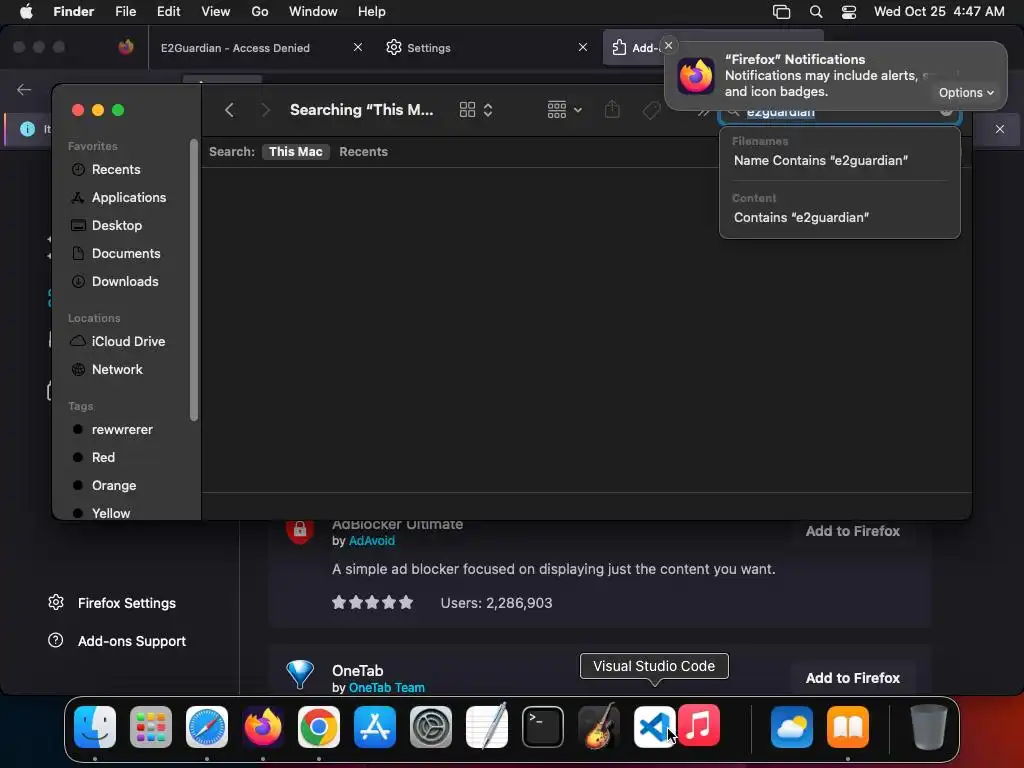Image resolution: width=1024 pixels, height=768 pixels.
Task: Click Add to Firefox for OneTab
Action: click(x=852, y=678)
